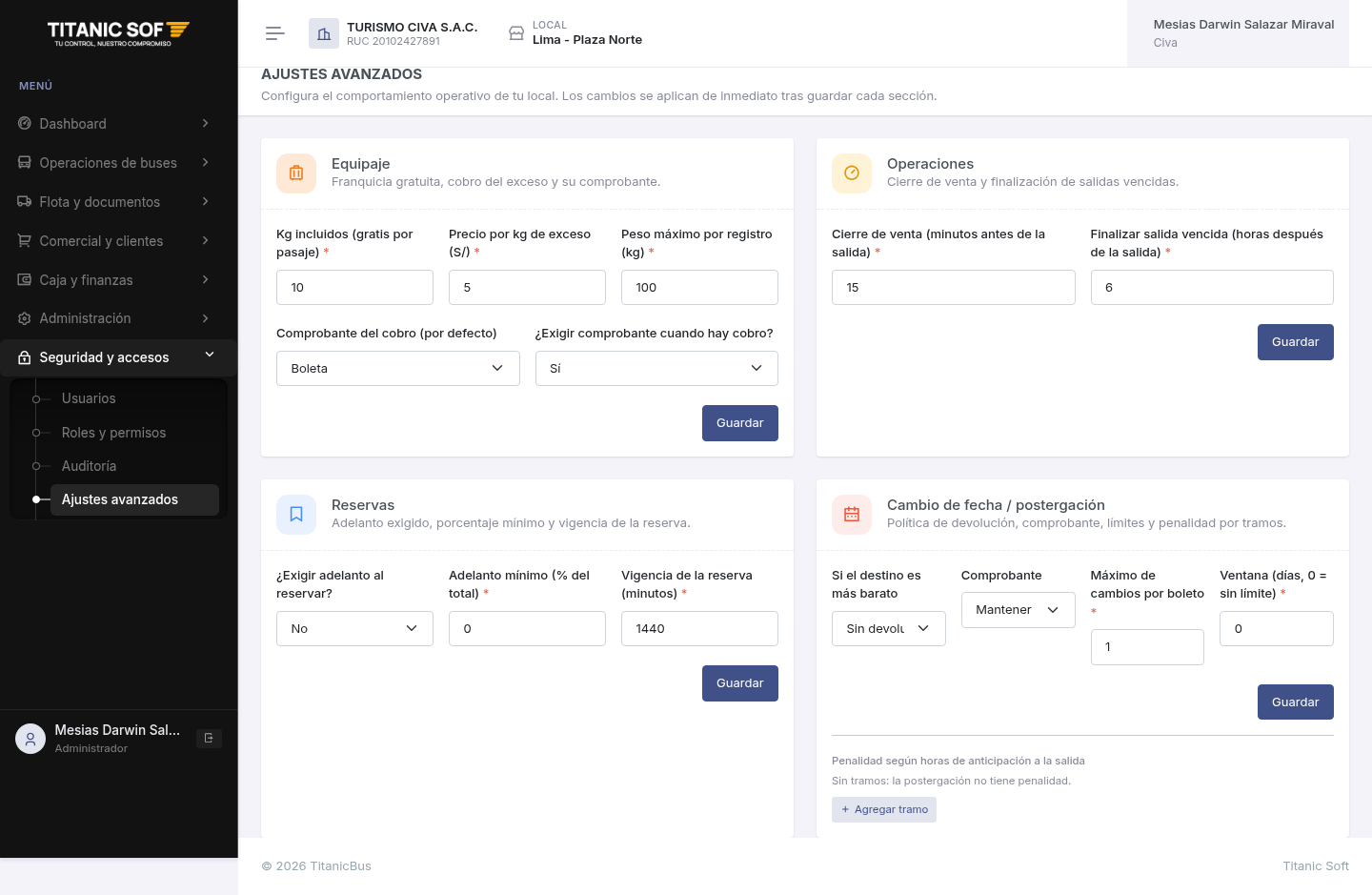Viewport: 1372px width, 895px height.
Task: Click the Administración gear icon
Action: [25, 318]
